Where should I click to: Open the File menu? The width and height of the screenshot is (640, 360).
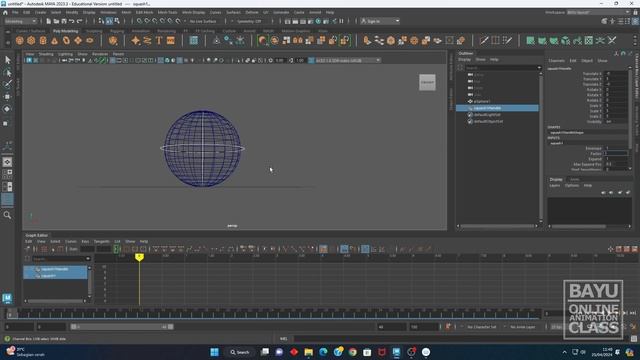(x=15, y=13)
